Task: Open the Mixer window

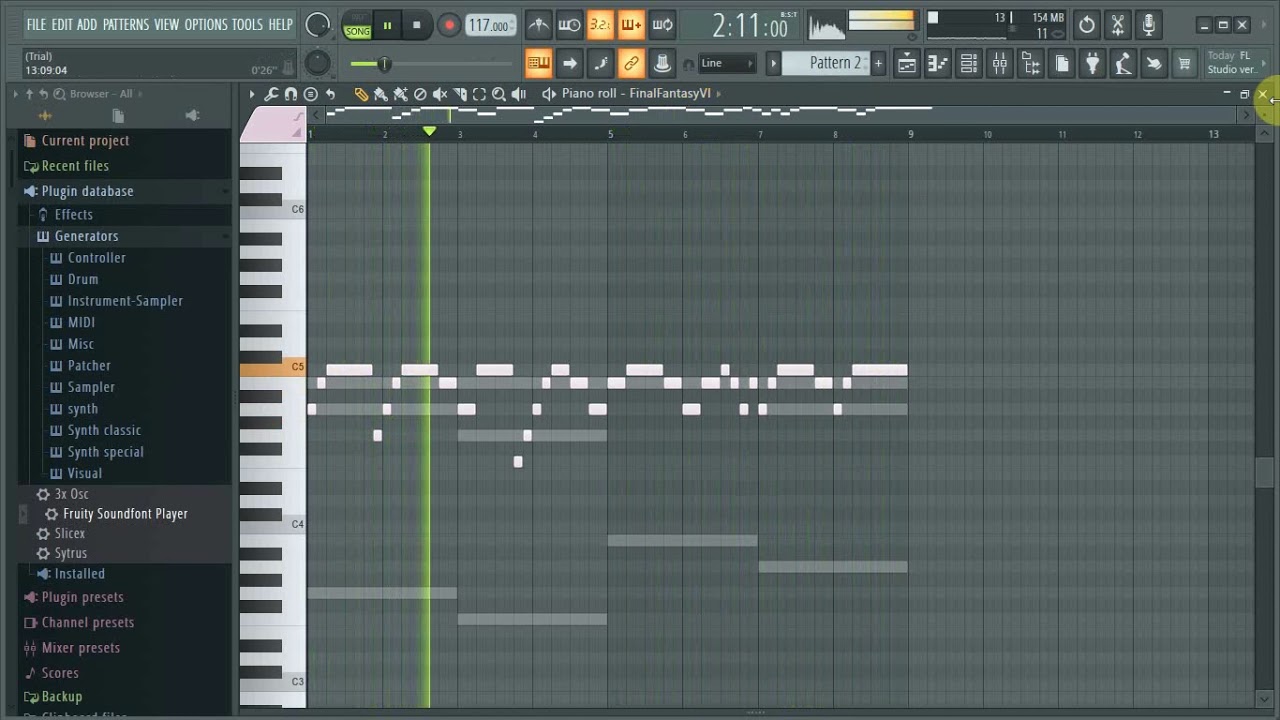Action: click(x=1000, y=64)
